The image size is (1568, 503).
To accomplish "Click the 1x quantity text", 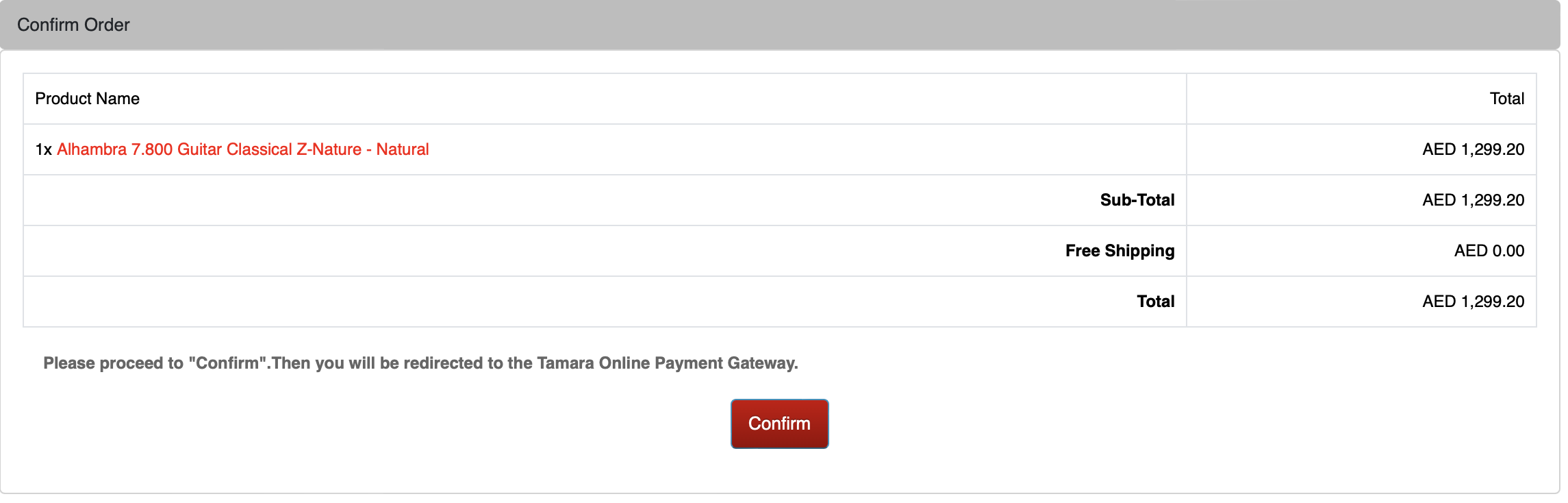I will [x=43, y=149].
